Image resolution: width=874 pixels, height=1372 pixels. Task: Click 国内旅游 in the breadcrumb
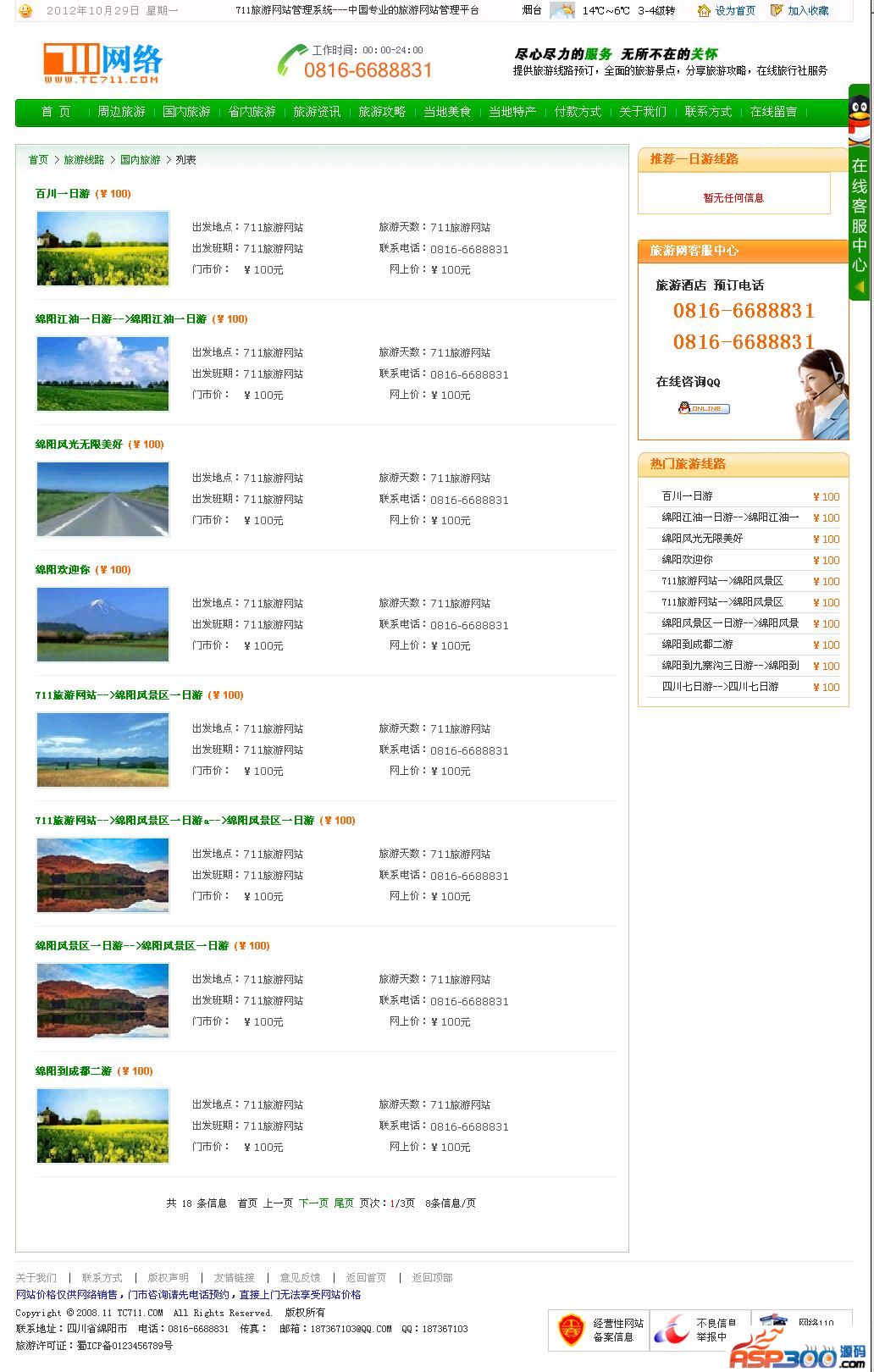tap(140, 159)
